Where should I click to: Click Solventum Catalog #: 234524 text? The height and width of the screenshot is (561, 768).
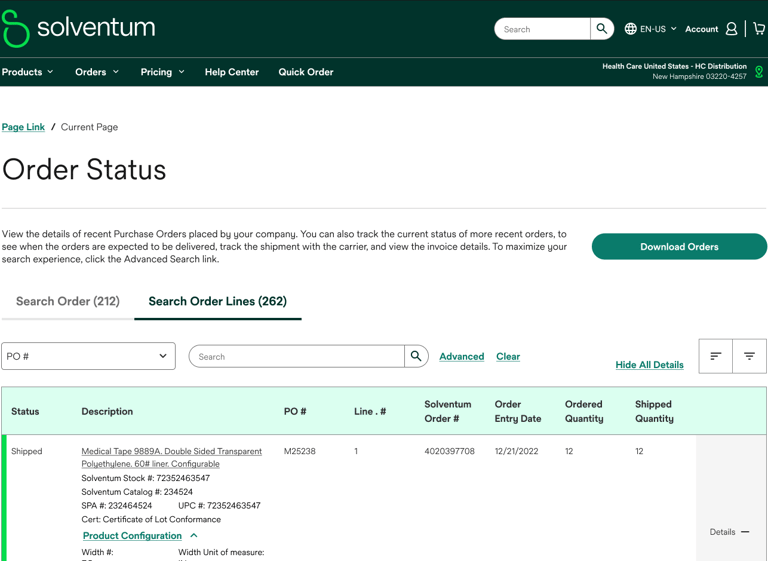[x=137, y=492]
